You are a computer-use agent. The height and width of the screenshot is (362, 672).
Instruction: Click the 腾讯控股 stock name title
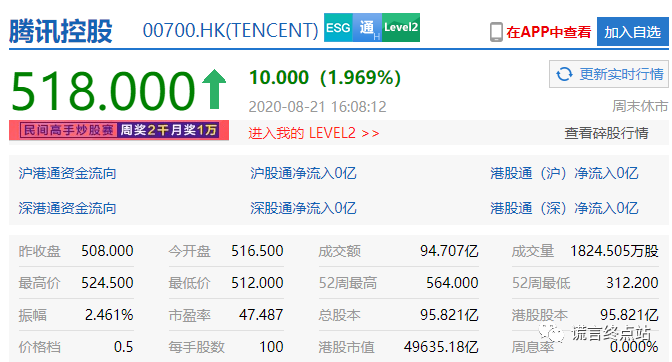tap(61, 31)
